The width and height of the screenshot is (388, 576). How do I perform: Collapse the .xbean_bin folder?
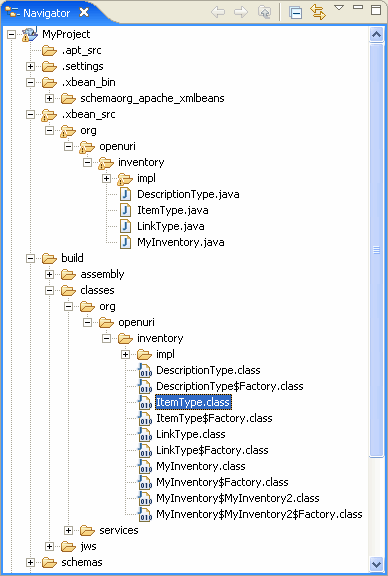(30, 83)
